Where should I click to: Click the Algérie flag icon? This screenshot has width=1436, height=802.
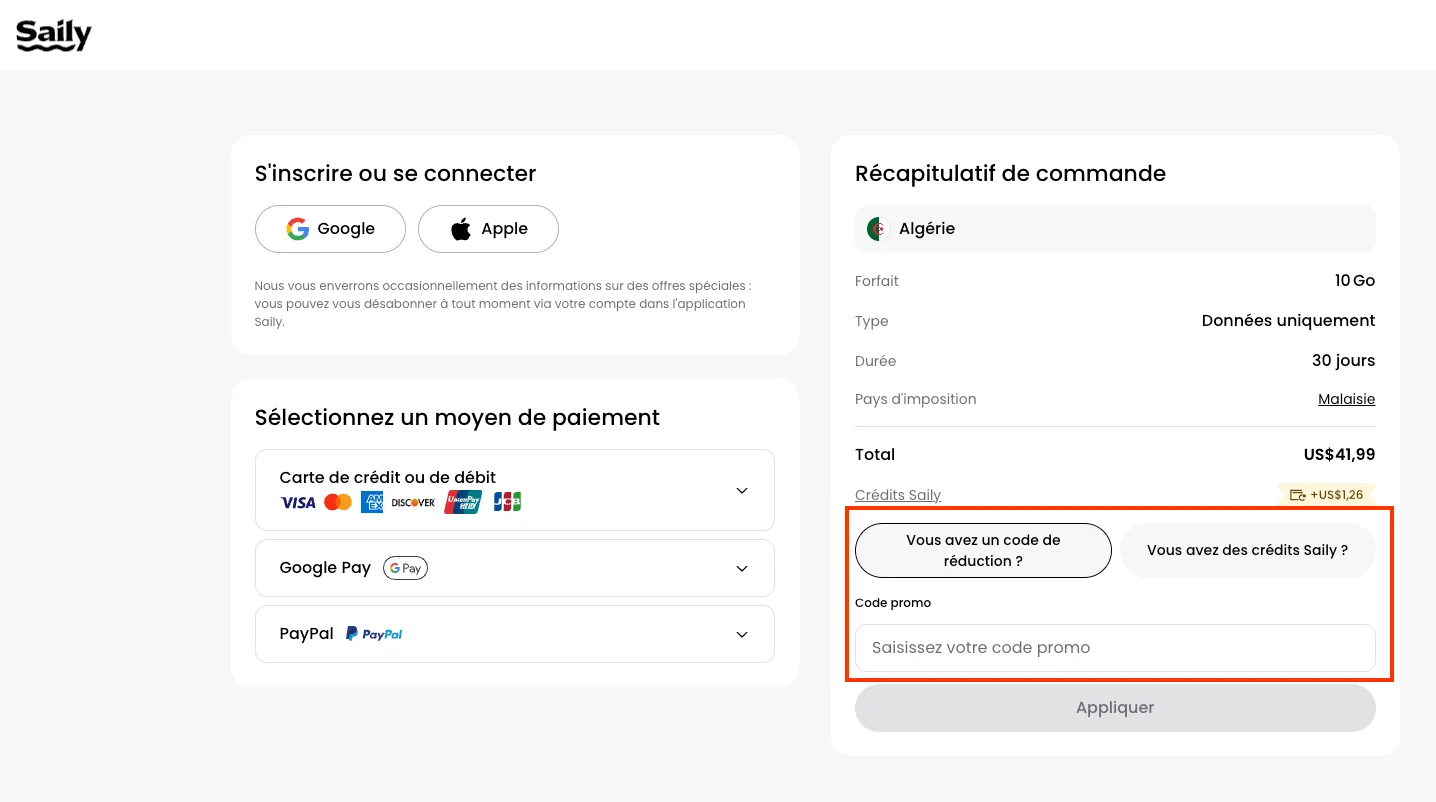pos(877,228)
